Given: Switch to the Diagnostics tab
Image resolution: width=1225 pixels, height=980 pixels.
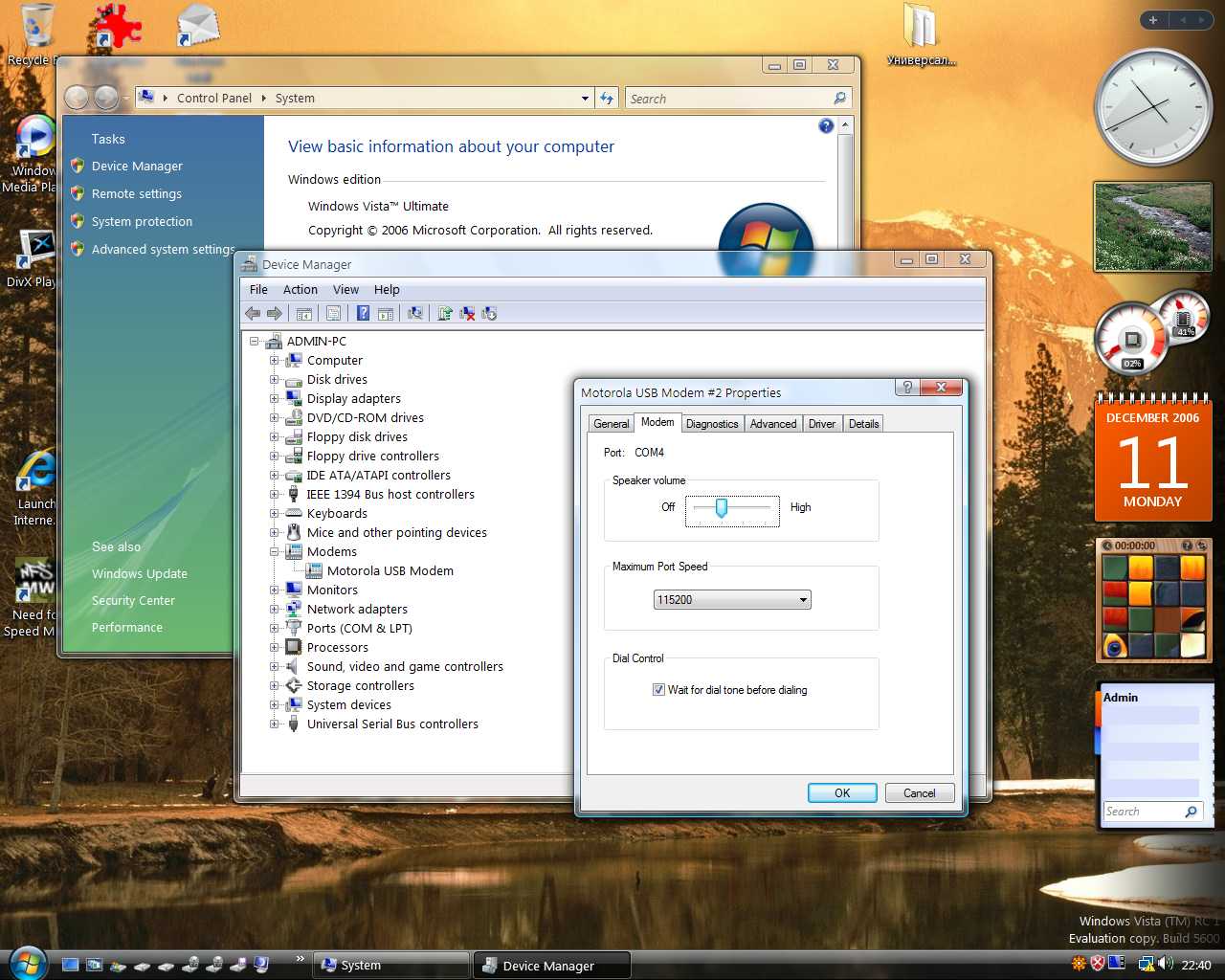Looking at the screenshot, I should (x=712, y=424).
